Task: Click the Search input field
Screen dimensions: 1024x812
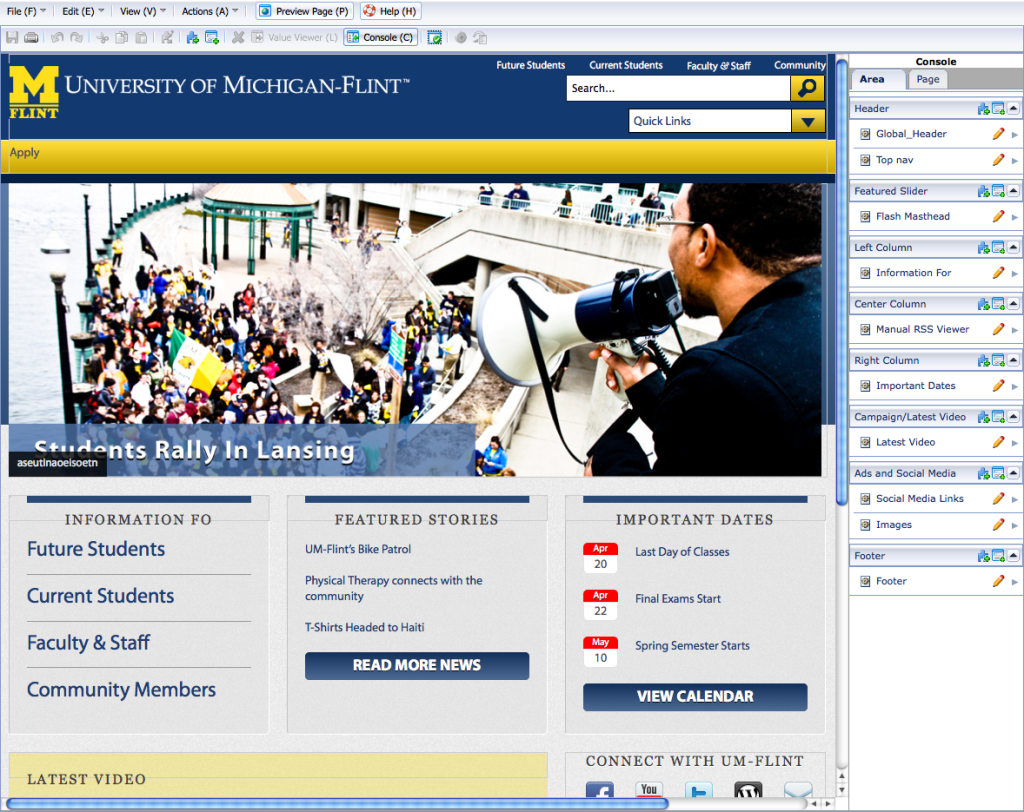Action: pos(678,88)
